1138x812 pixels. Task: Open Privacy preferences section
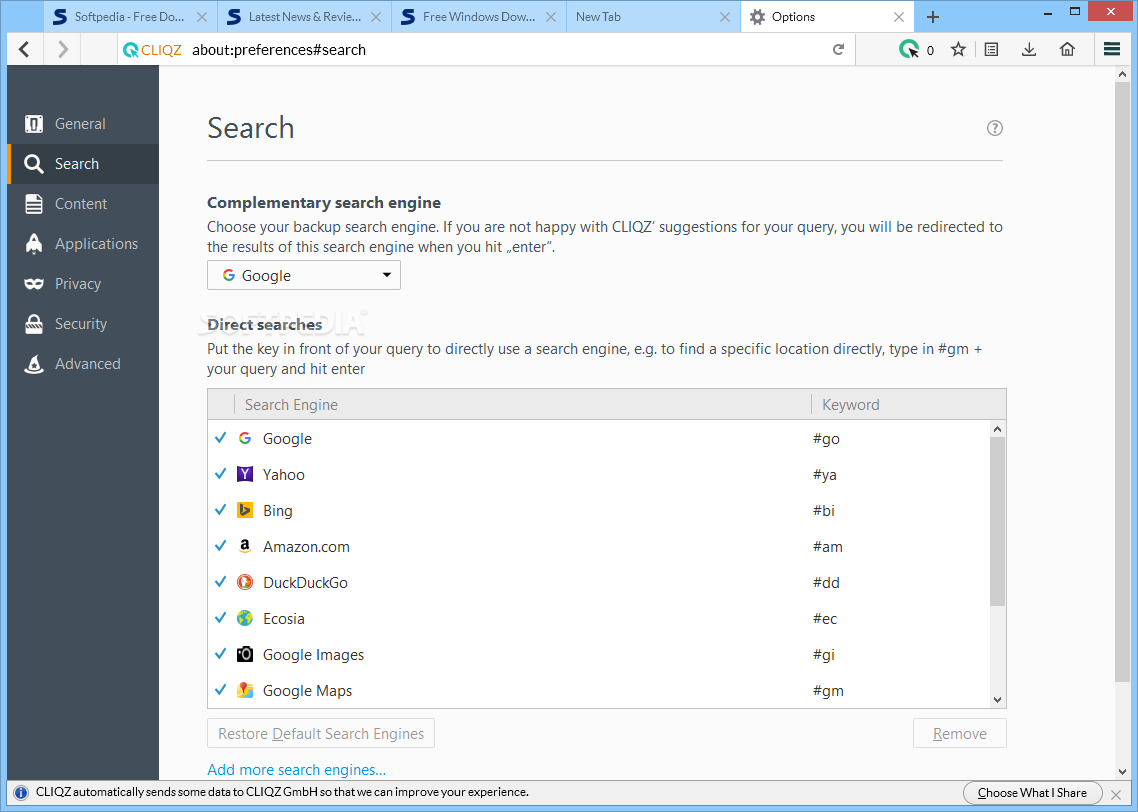pos(83,284)
